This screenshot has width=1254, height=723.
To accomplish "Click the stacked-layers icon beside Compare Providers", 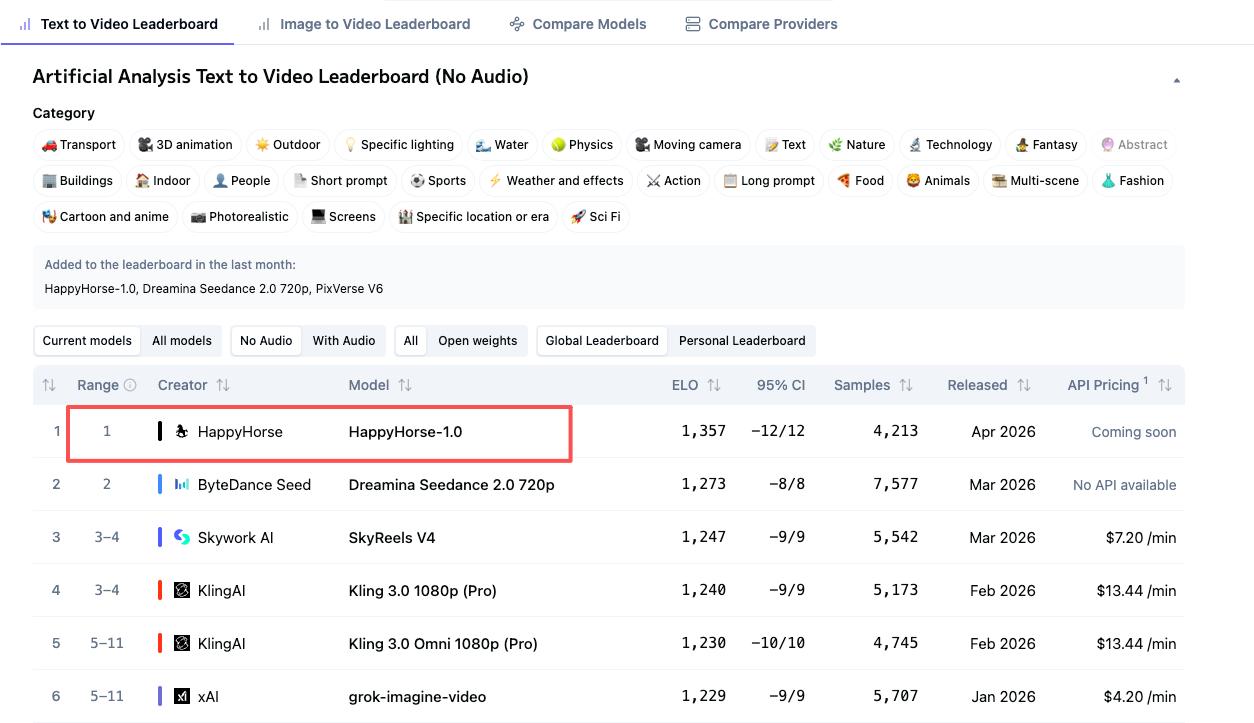I will click(693, 23).
